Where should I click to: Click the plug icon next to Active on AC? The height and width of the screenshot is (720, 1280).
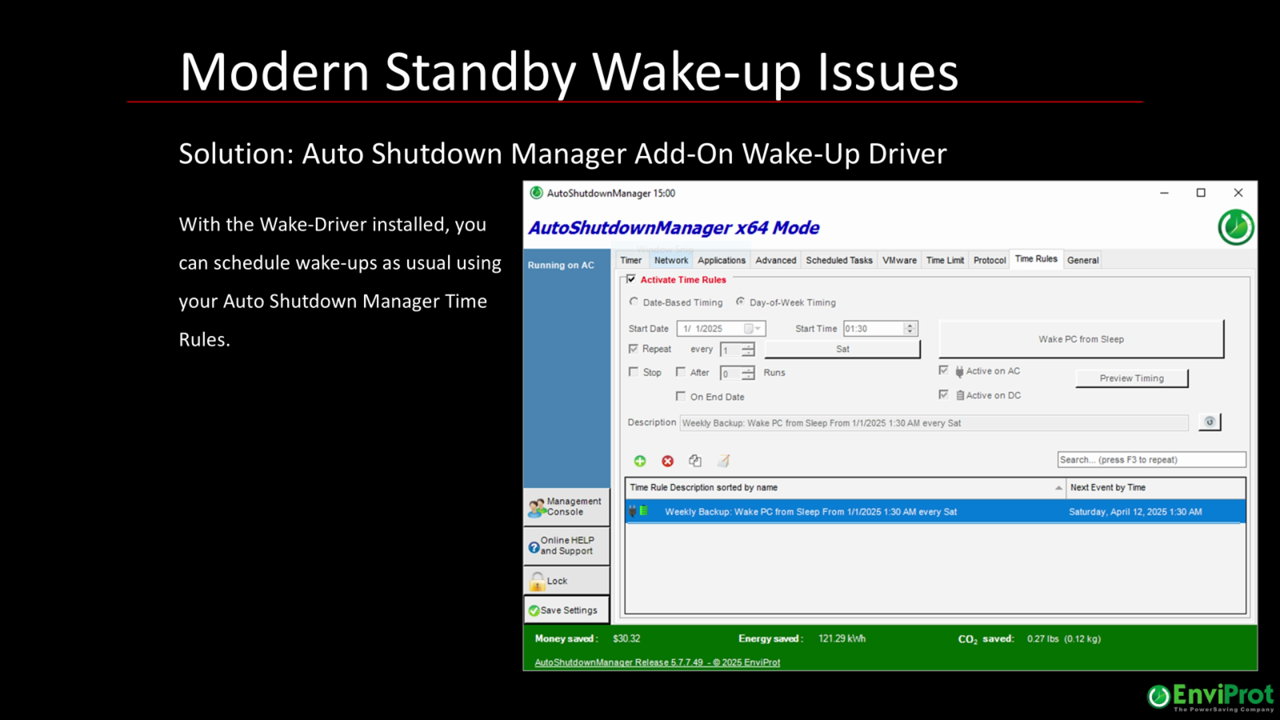click(959, 371)
